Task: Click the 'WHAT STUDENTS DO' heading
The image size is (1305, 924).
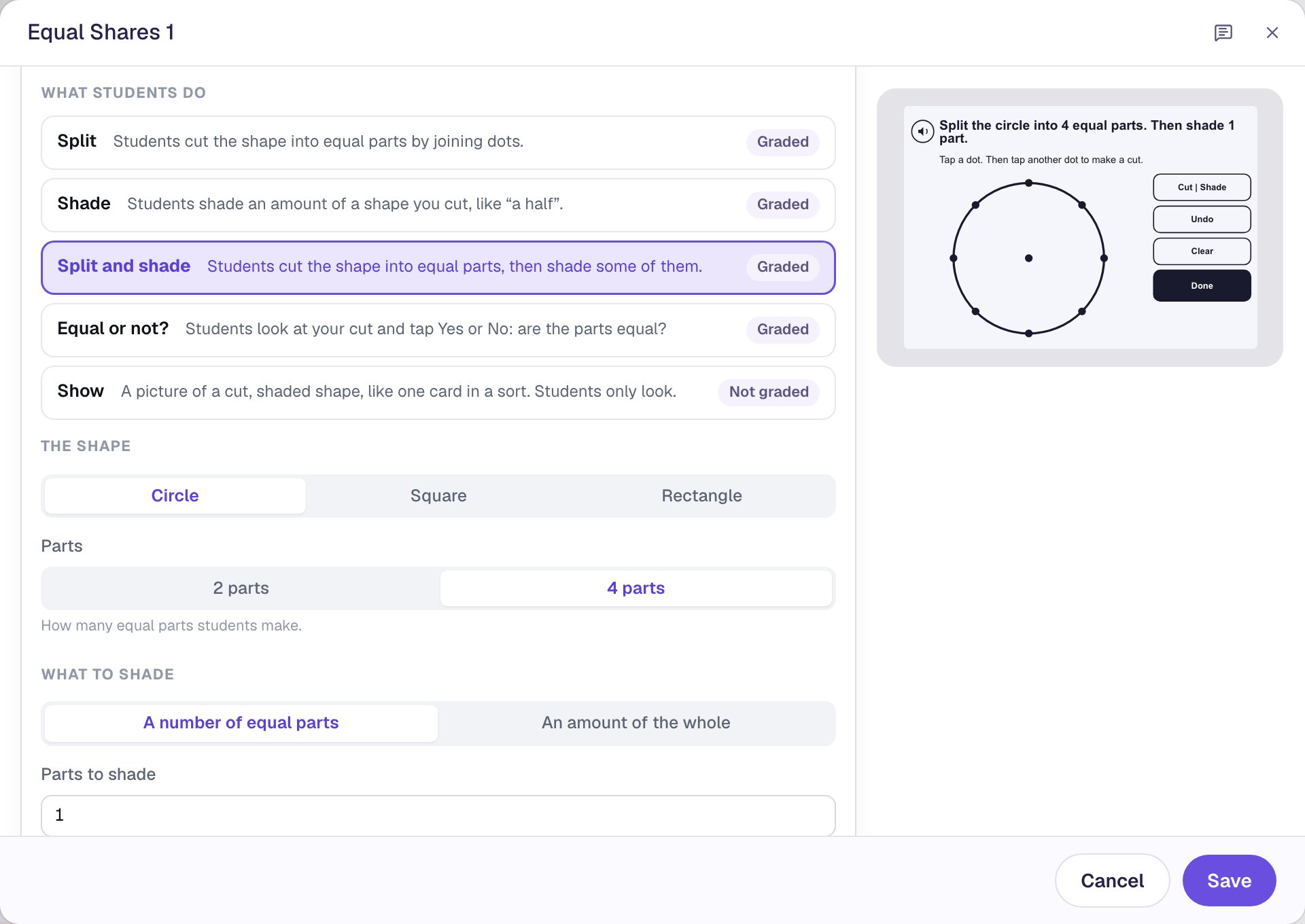Action: tap(123, 93)
